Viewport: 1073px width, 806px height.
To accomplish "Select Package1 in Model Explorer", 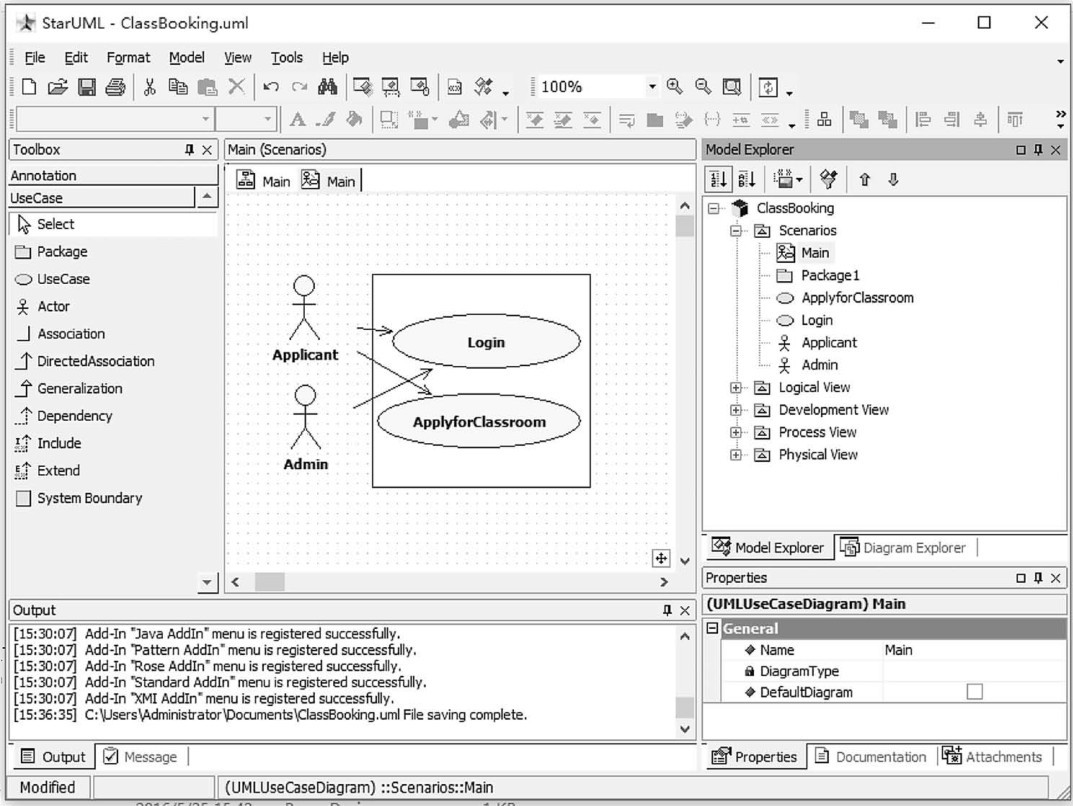I will (830, 275).
